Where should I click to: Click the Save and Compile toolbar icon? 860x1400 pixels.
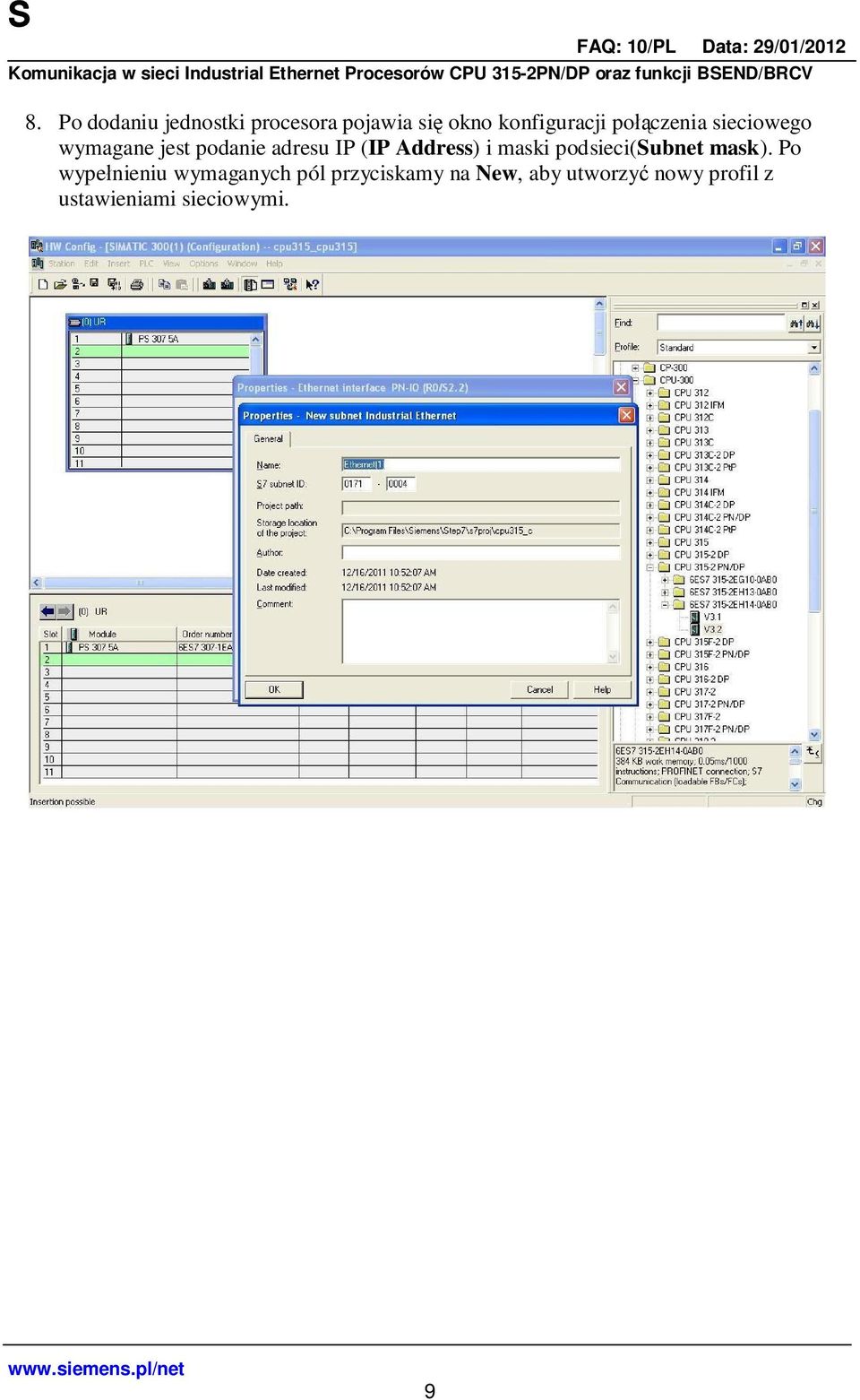(114, 284)
